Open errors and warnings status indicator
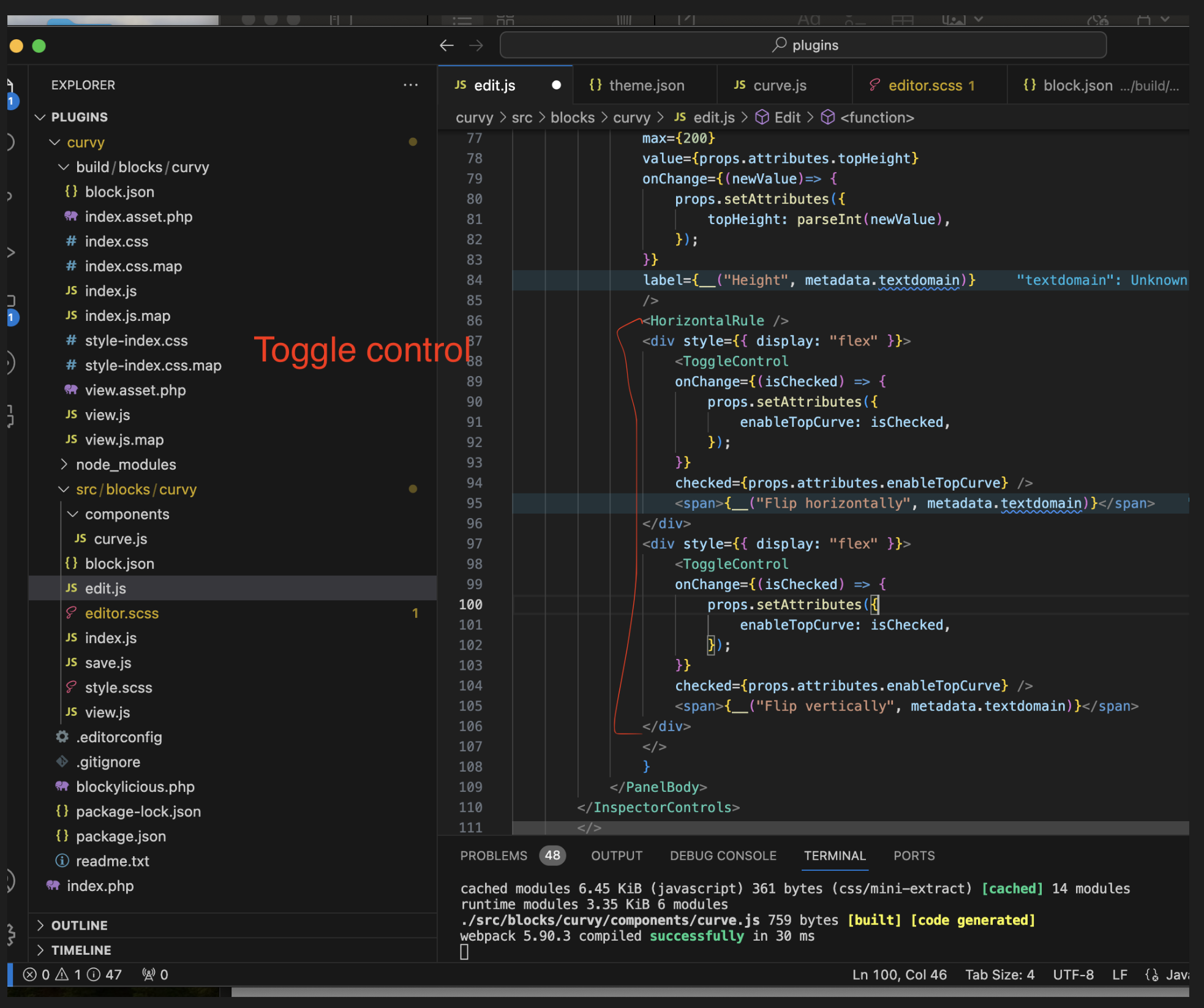The width and height of the screenshot is (1204, 1008). pos(72,974)
